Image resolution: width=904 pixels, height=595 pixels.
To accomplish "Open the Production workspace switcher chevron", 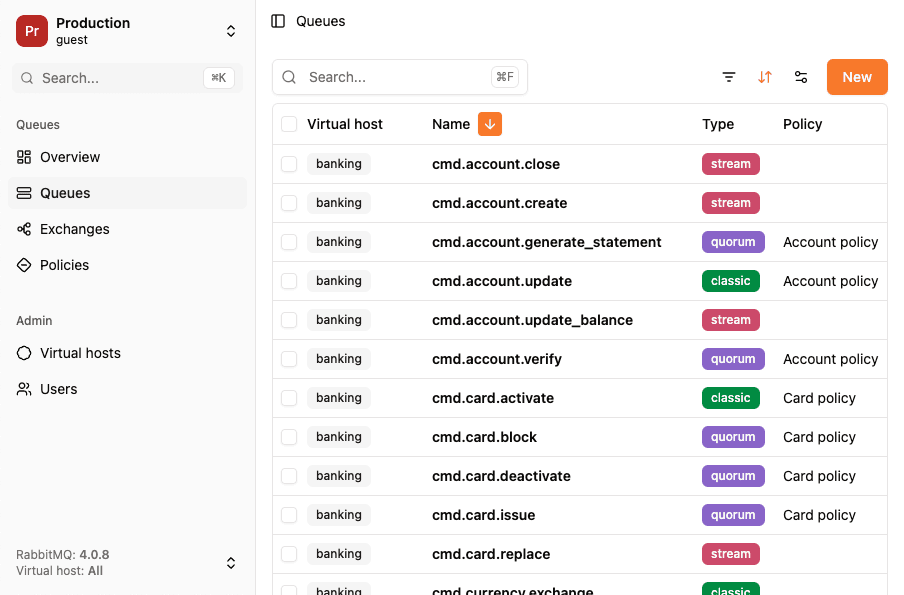I will pyautogui.click(x=231, y=31).
